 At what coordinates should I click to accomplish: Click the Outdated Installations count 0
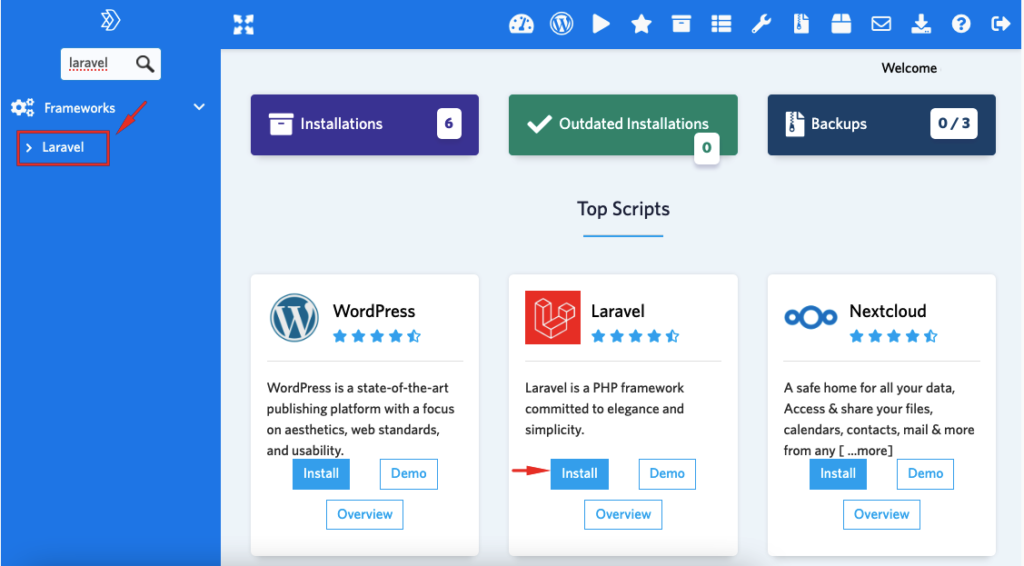tap(707, 148)
